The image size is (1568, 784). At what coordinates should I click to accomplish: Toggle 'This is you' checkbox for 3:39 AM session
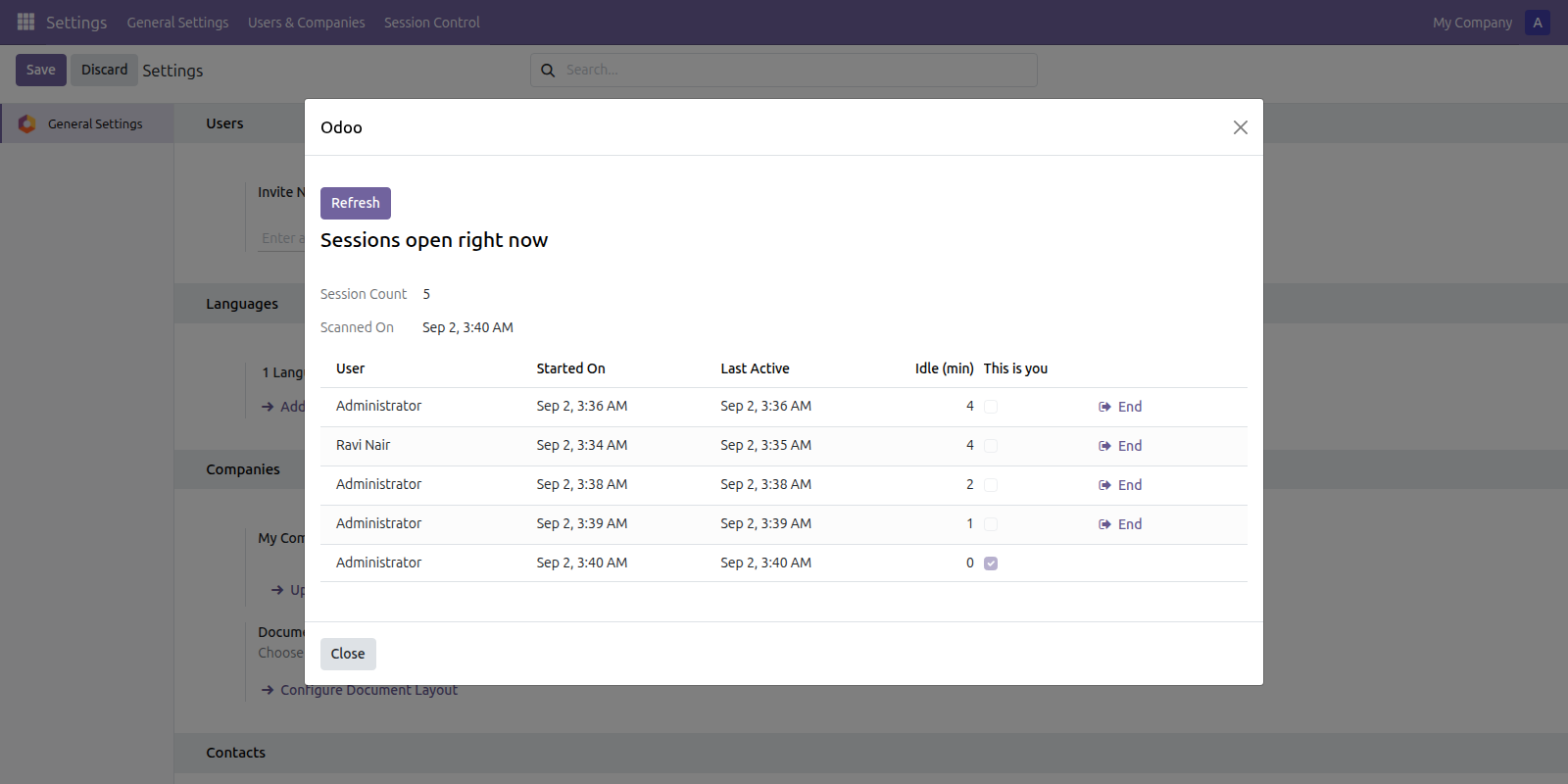(x=991, y=524)
